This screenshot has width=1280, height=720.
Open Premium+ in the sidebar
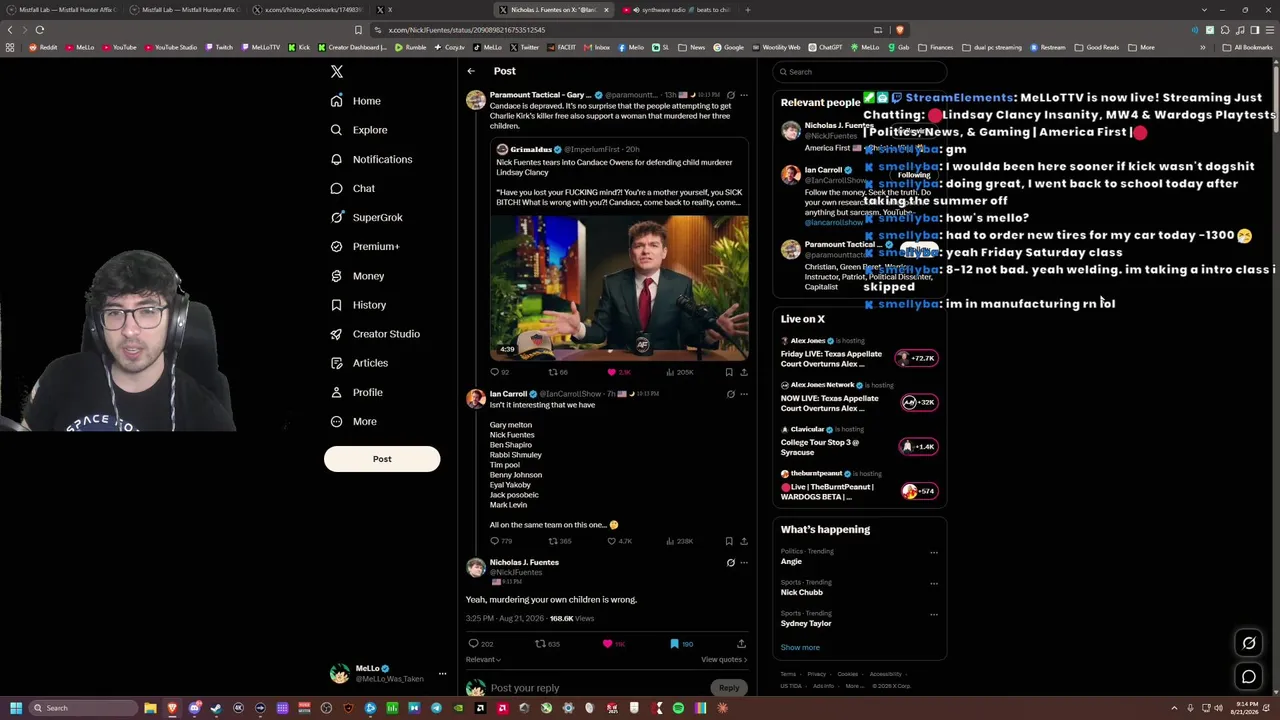pos(365,246)
